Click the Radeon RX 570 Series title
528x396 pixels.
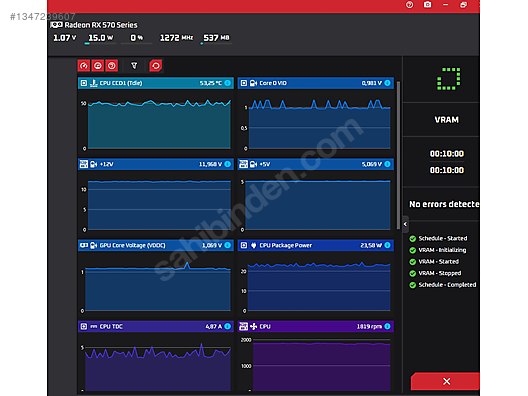[101, 25]
